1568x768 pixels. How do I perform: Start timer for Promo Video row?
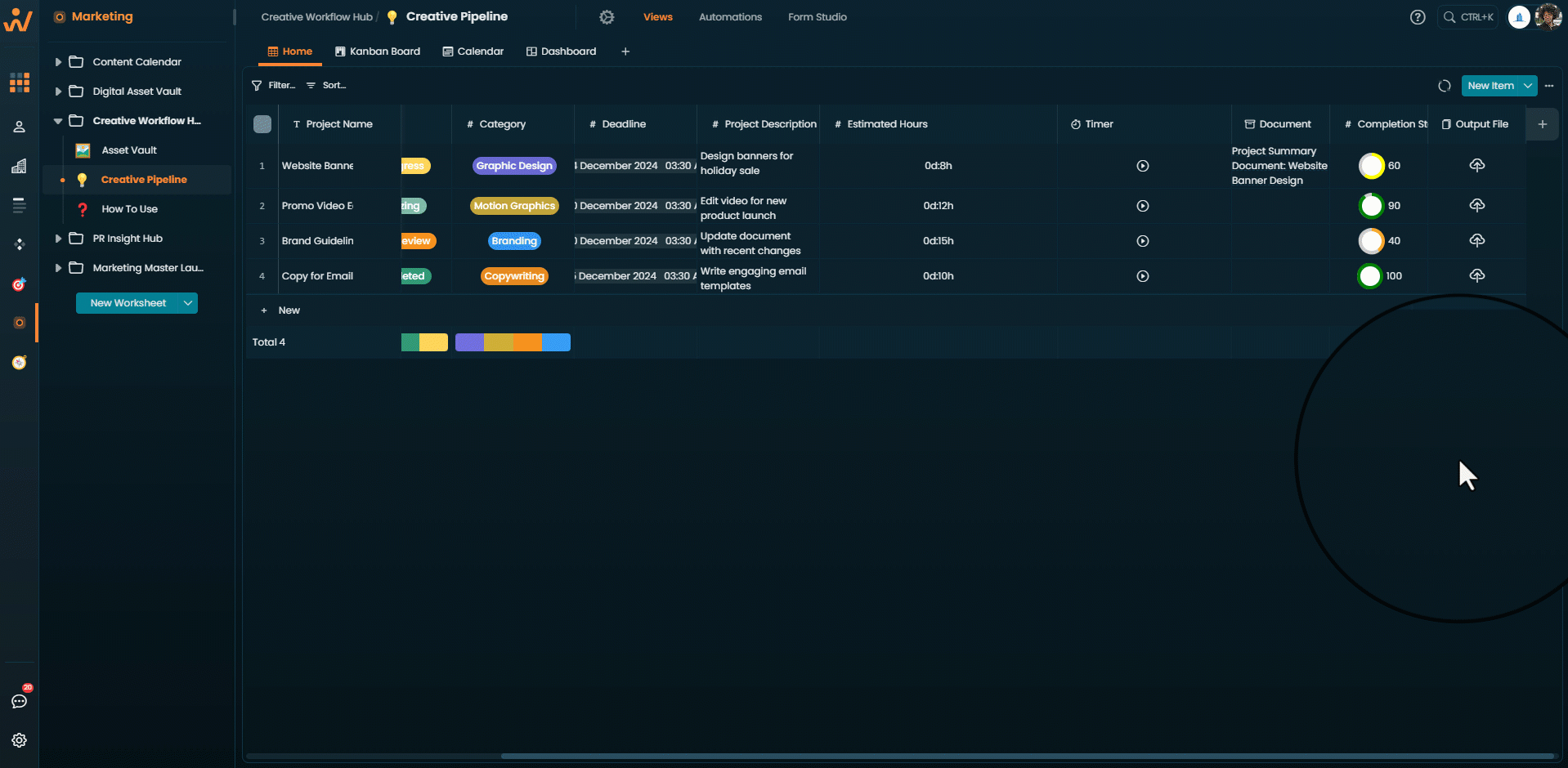(x=1143, y=206)
